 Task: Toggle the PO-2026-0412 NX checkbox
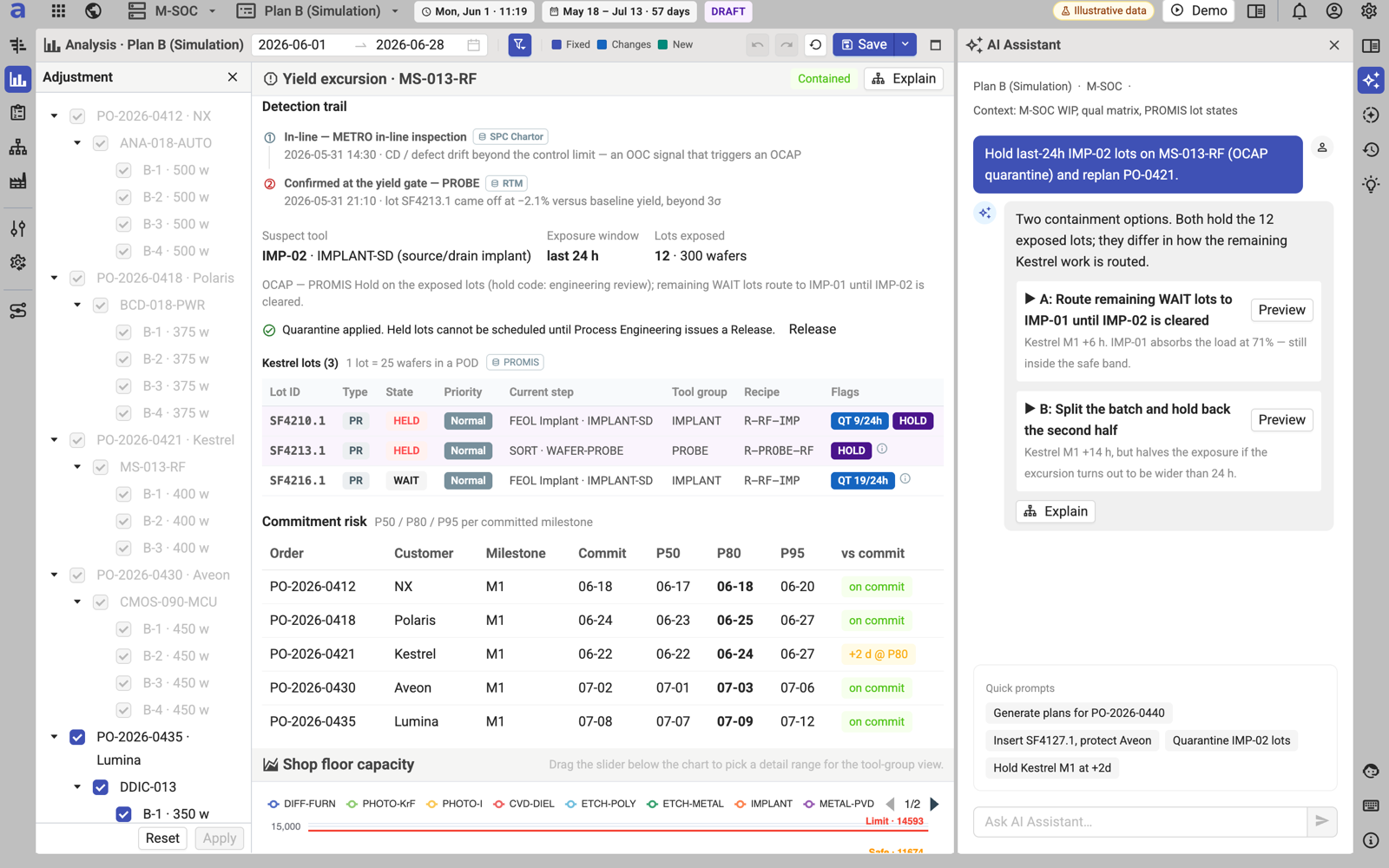pos(77,116)
